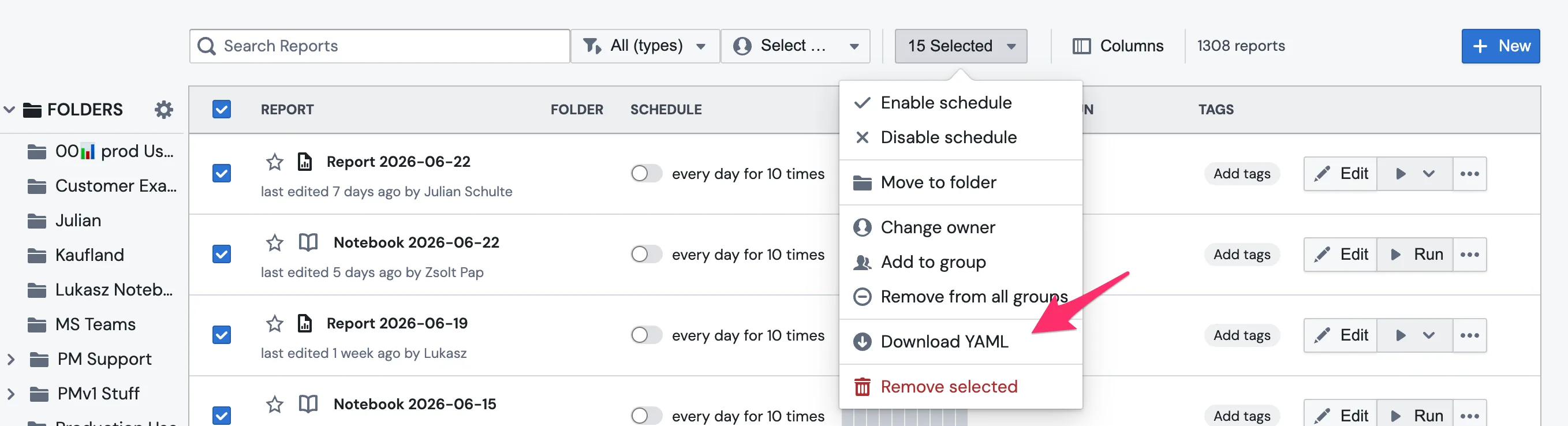Choose Remove selected in red
This screenshot has height=426, width=1568.
click(x=961, y=387)
